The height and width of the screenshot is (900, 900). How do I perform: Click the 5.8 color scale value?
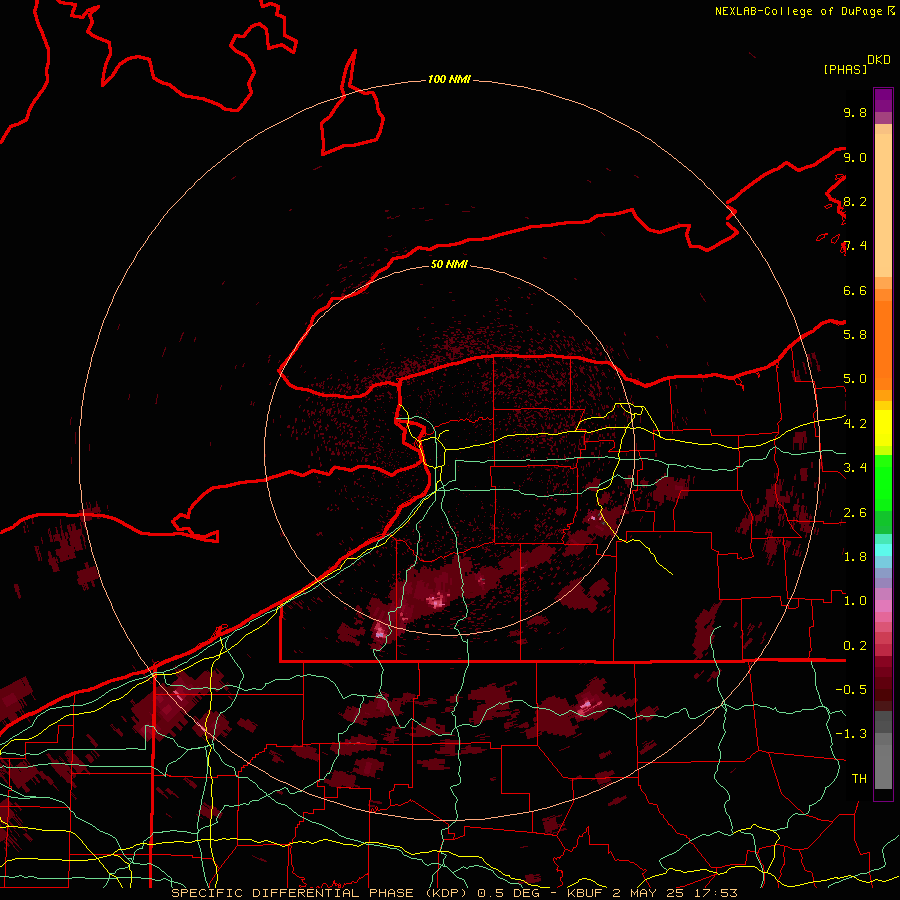[855, 334]
